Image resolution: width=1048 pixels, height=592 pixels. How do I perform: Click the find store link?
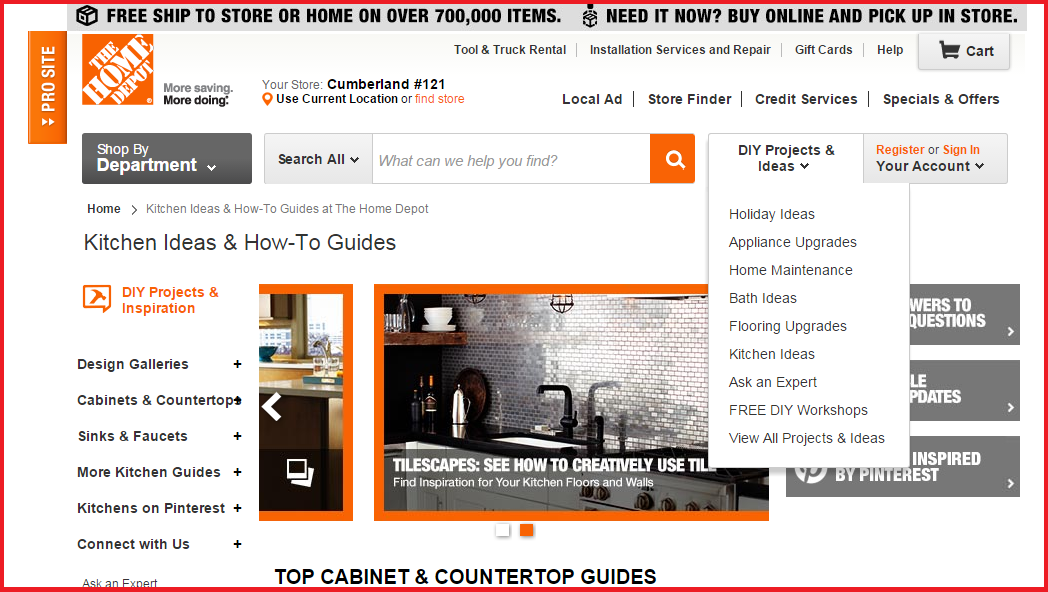(439, 99)
